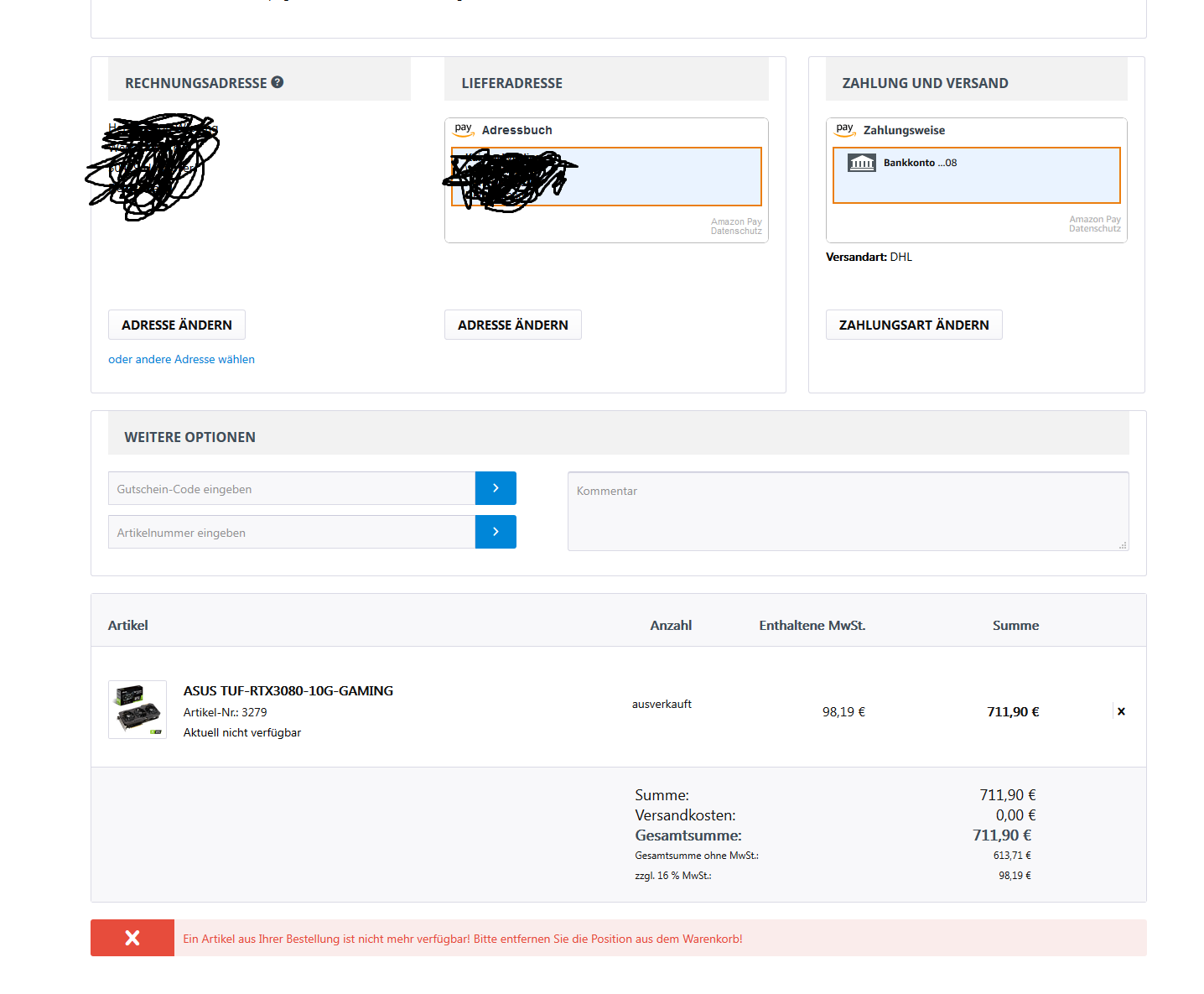Click the red X error icon
The image size is (1204, 994).
(x=132, y=938)
